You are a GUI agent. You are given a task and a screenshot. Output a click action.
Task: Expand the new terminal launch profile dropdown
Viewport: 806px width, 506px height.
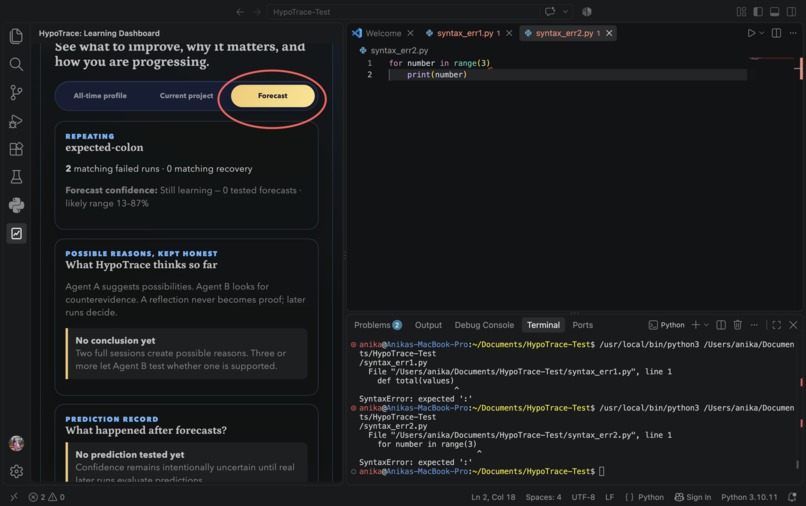coord(706,325)
